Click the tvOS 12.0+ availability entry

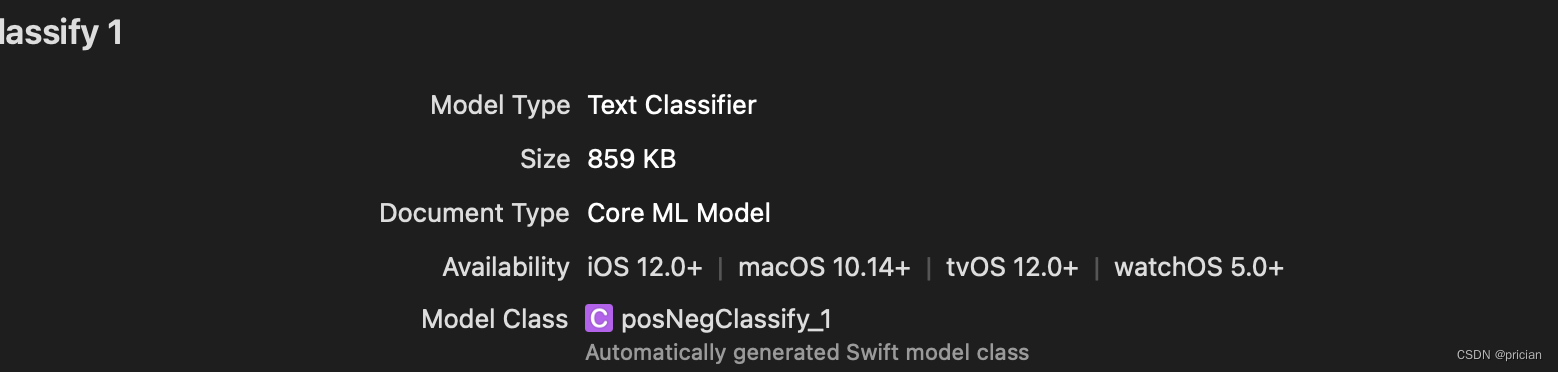(1012, 267)
